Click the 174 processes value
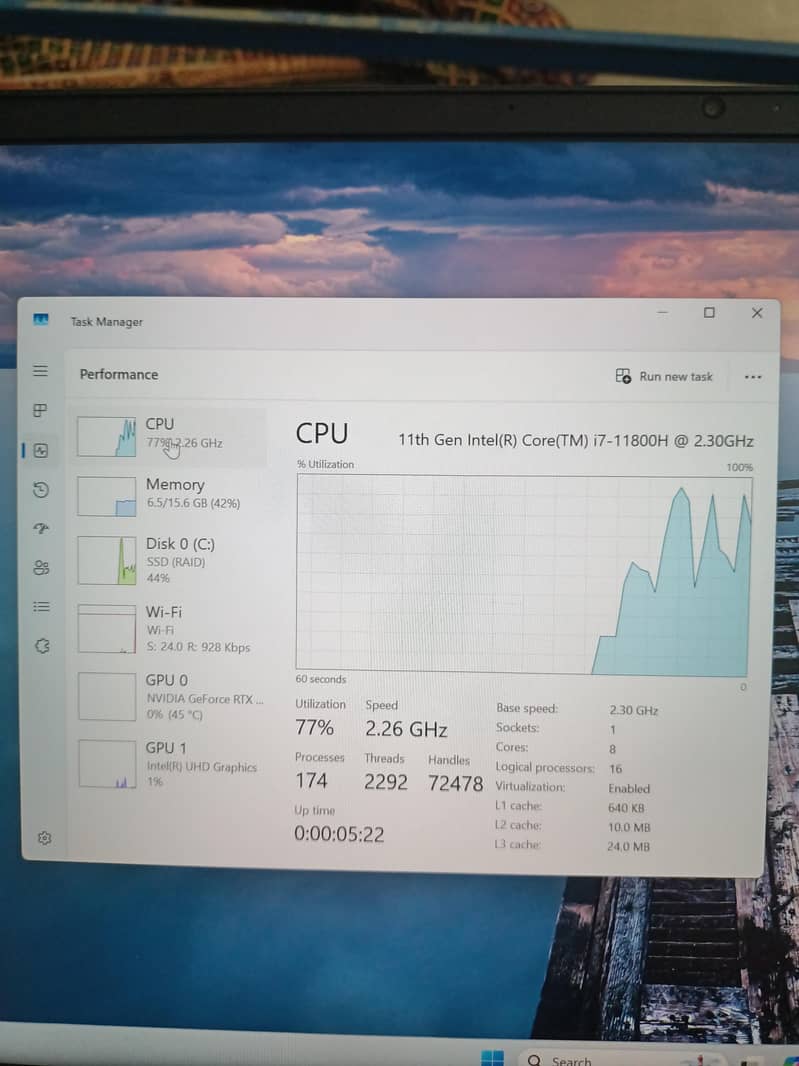 click(x=311, y=780)
